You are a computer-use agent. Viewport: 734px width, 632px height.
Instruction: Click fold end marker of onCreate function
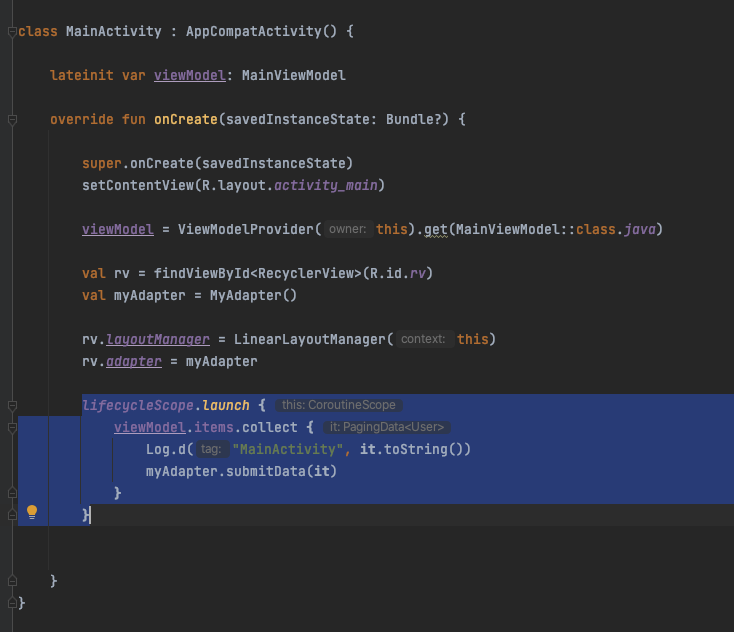click(13, 581)
